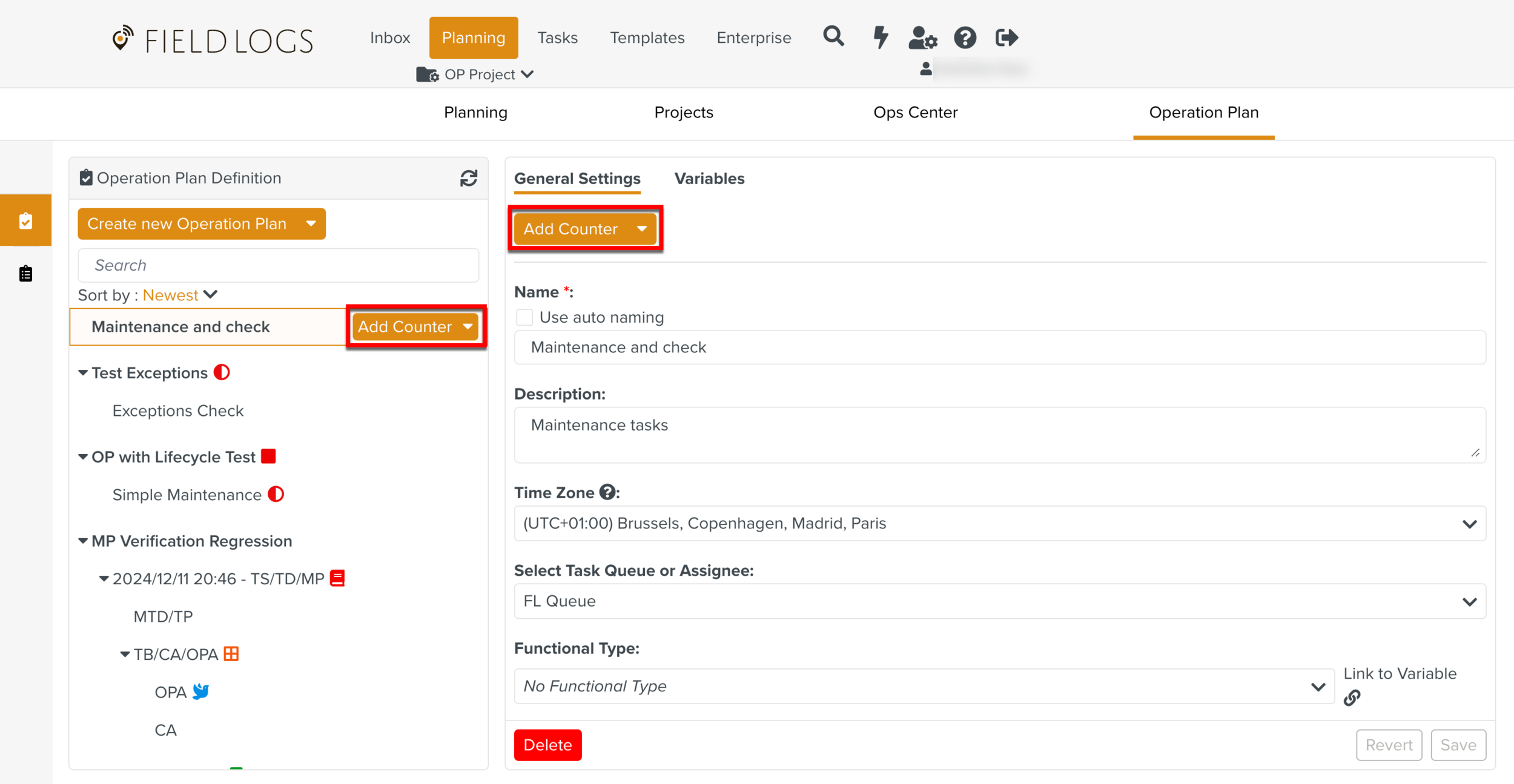This screenshot has height=784, width=1514.
Task: Click the Link to Variable chain icon
Action: pyautogui.click(x=1352, y=698)
